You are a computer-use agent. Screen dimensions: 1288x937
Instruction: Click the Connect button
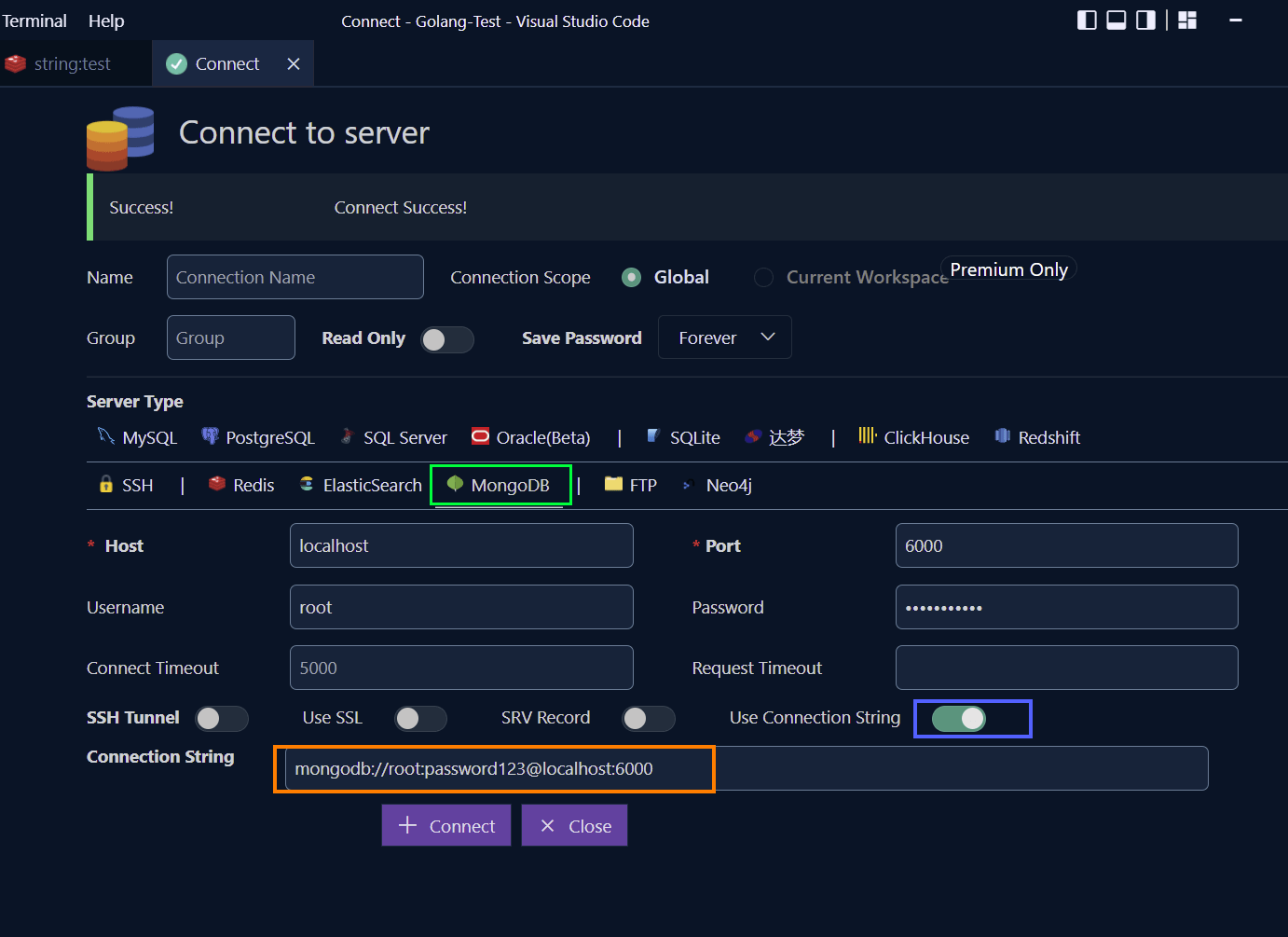445,825
